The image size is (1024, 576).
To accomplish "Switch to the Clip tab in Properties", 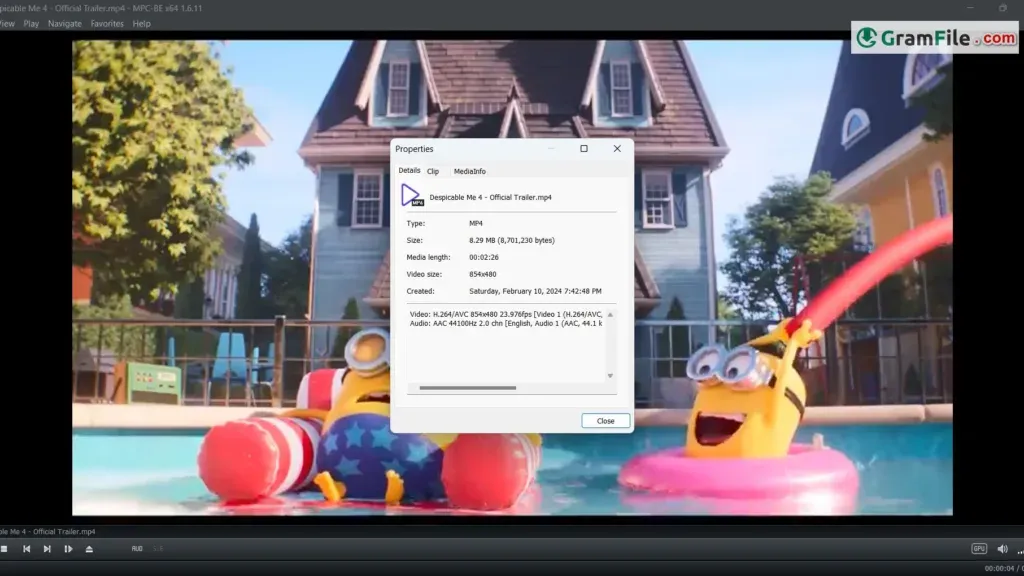I will coord(433,171).
